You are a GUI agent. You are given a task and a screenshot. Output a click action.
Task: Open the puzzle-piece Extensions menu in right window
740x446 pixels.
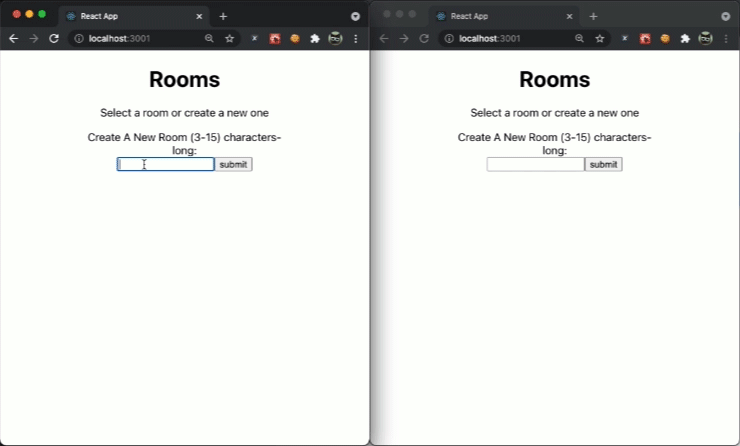685,39
